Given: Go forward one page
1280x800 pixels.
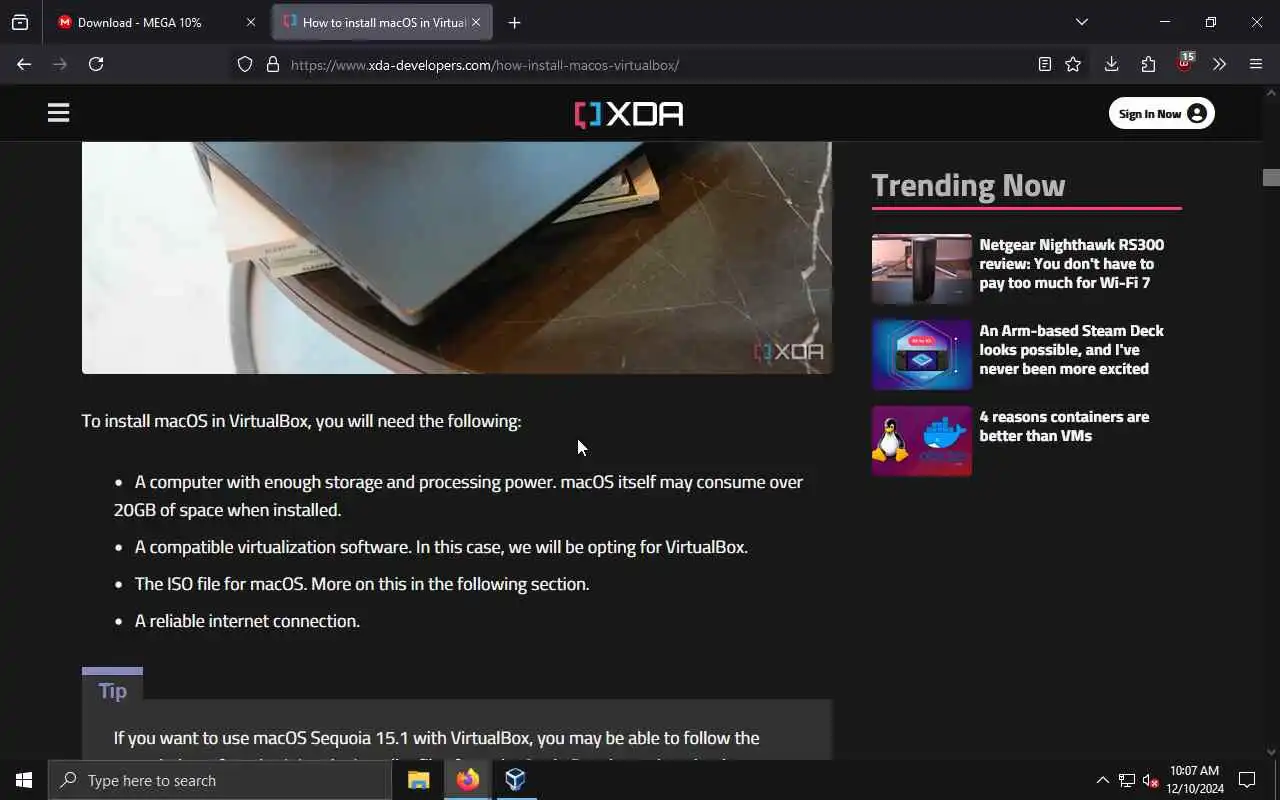Looking at the screenshot, I should (60, 64).
